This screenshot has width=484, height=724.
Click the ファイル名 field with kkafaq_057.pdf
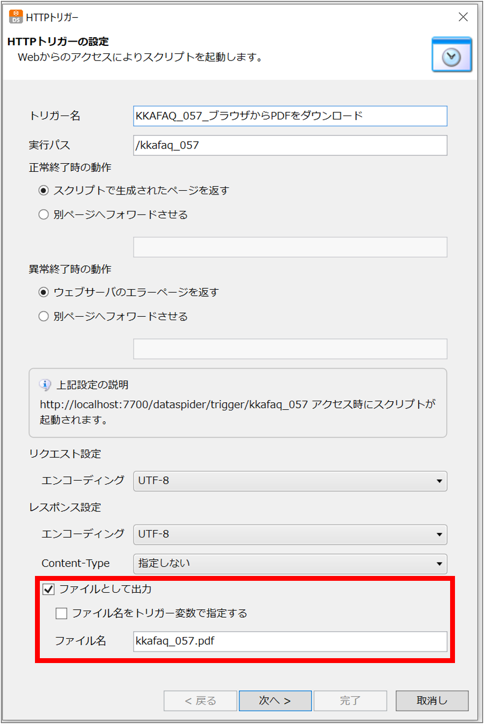click(290, 641)
